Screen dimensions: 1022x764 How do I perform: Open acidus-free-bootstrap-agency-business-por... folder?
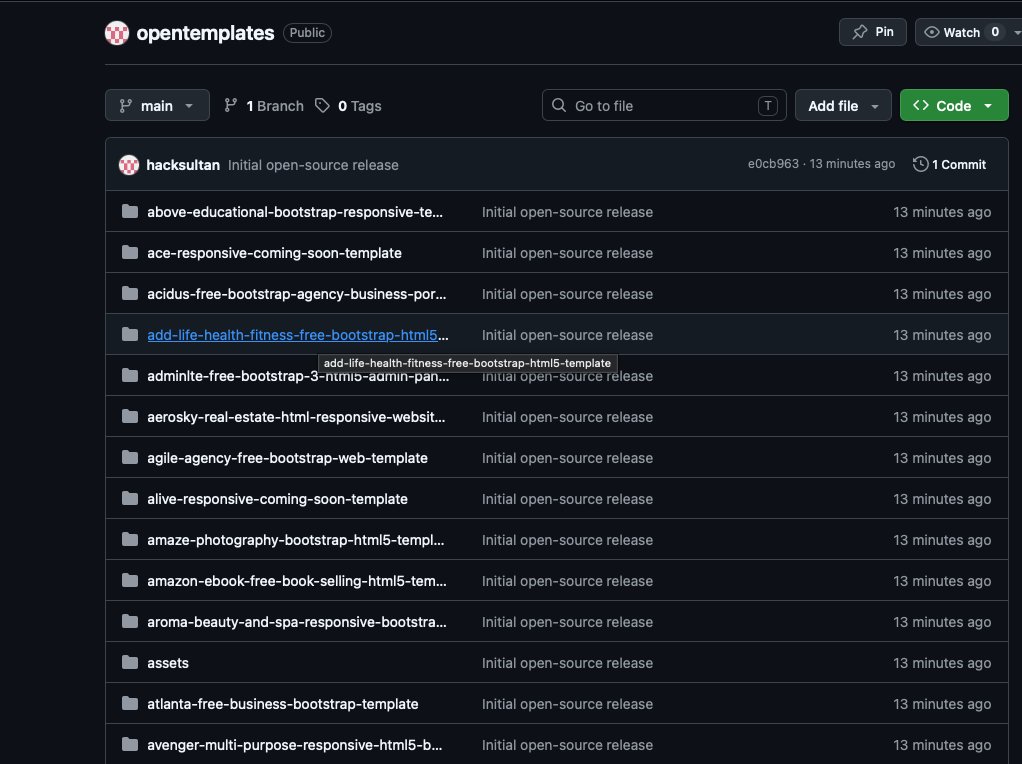[x=297, y=294]
